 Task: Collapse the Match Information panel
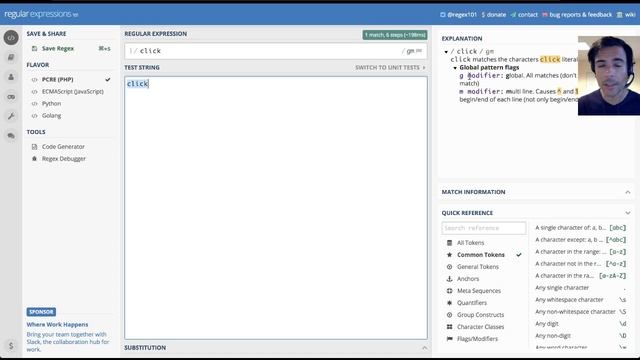628,192
